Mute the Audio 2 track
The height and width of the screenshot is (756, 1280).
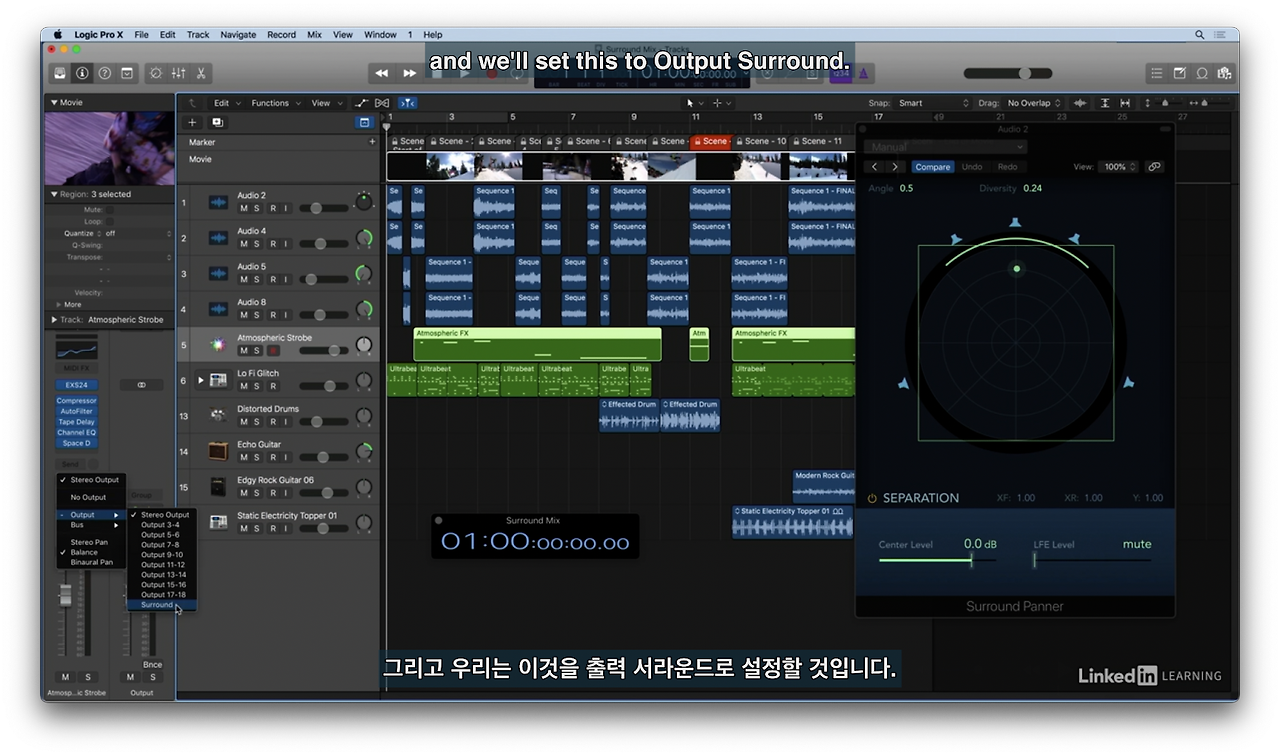[x=243, y=208]
